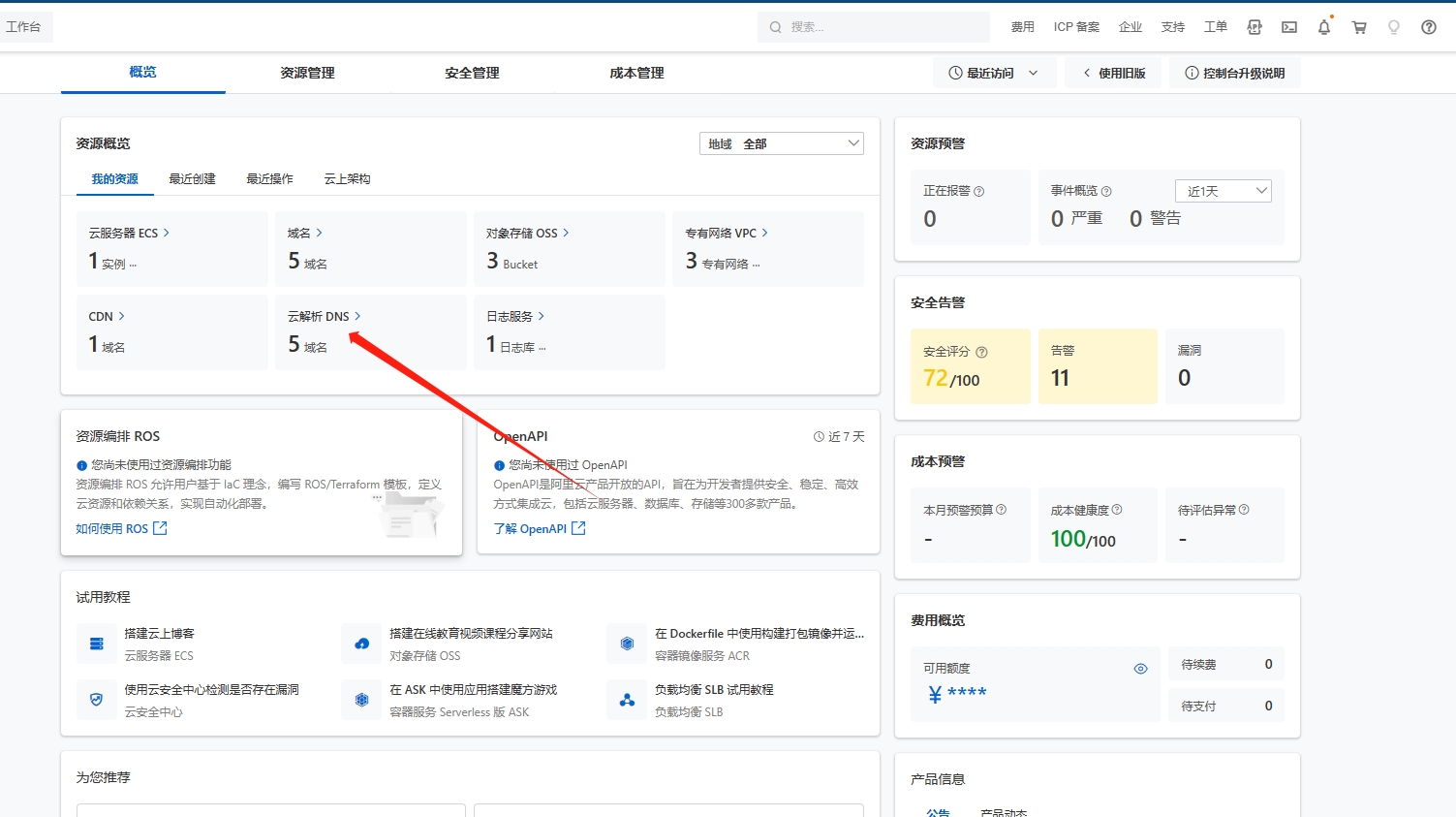Click the chevron next to 云服务器 ECS
The image size is (1456, 817).
coord(167,233)
